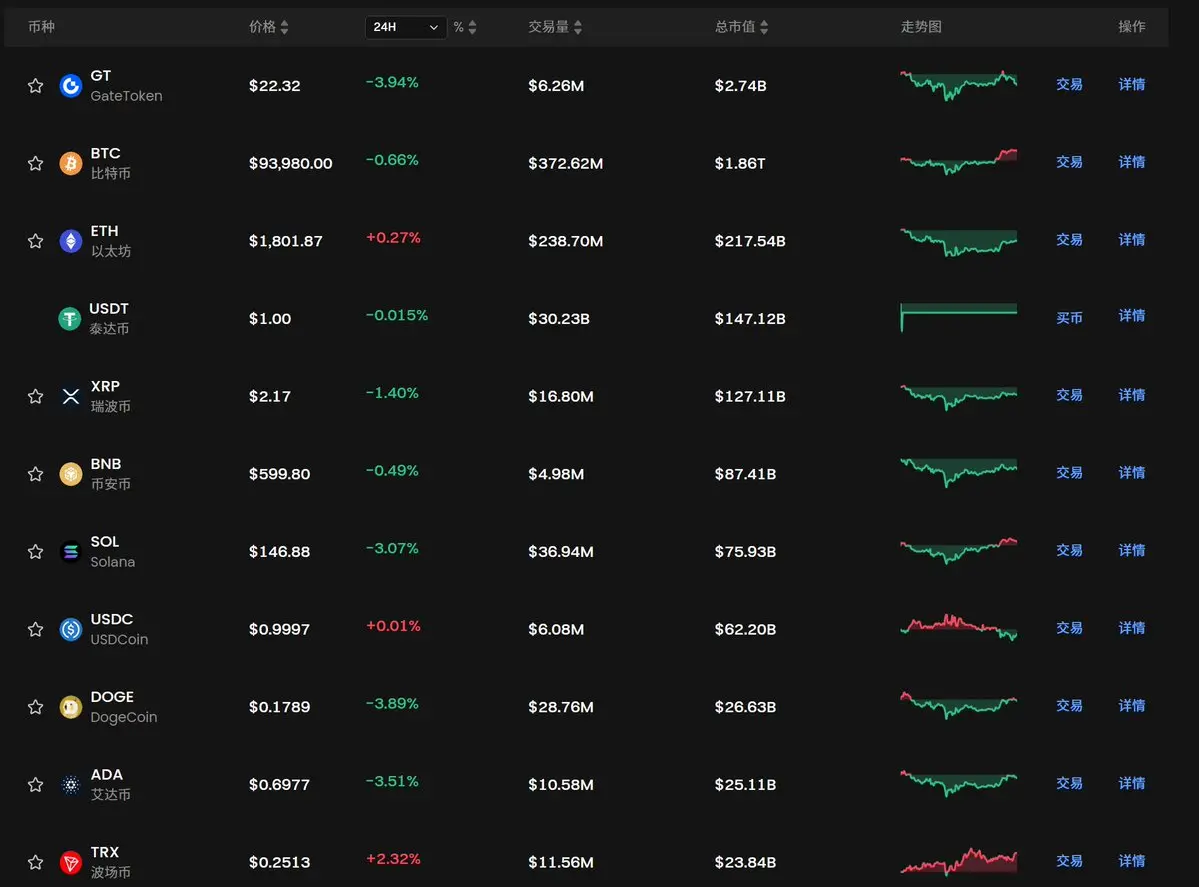The width and height of the screenshot is (1199, 887).
Task: Add DOGE to favorites via star
Action: click(35, 707)
